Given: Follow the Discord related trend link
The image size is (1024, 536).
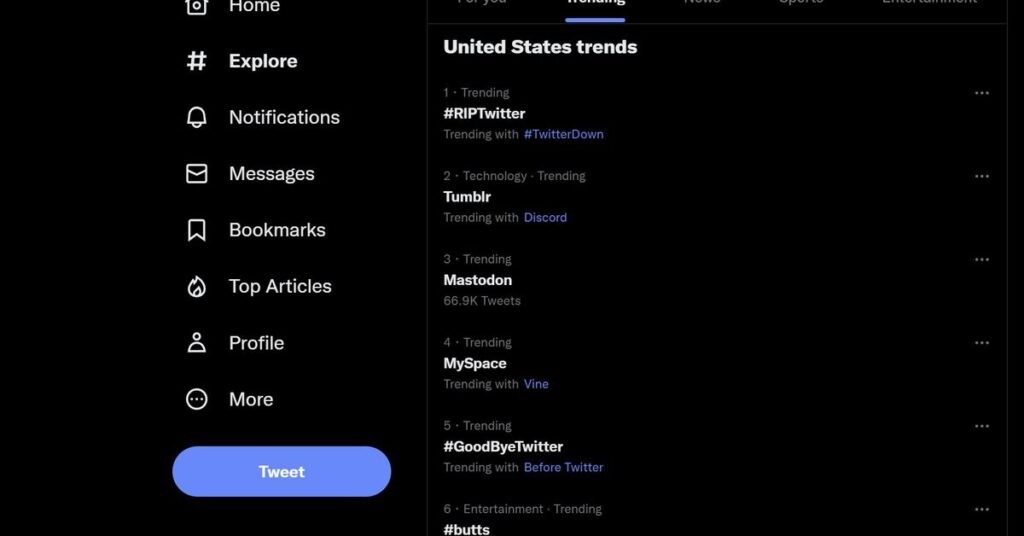Looking at the screenshot, I should 545,217.
